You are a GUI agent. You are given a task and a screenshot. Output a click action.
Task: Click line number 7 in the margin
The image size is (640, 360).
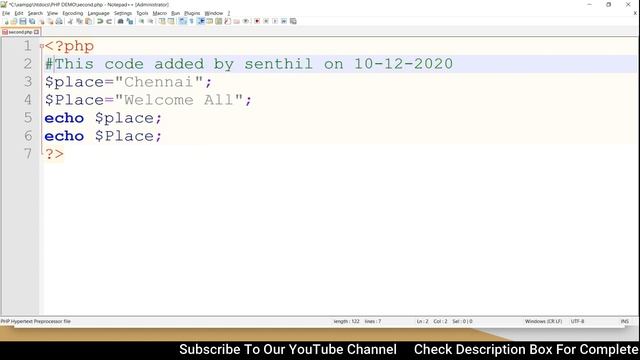(x=27, y=154)
